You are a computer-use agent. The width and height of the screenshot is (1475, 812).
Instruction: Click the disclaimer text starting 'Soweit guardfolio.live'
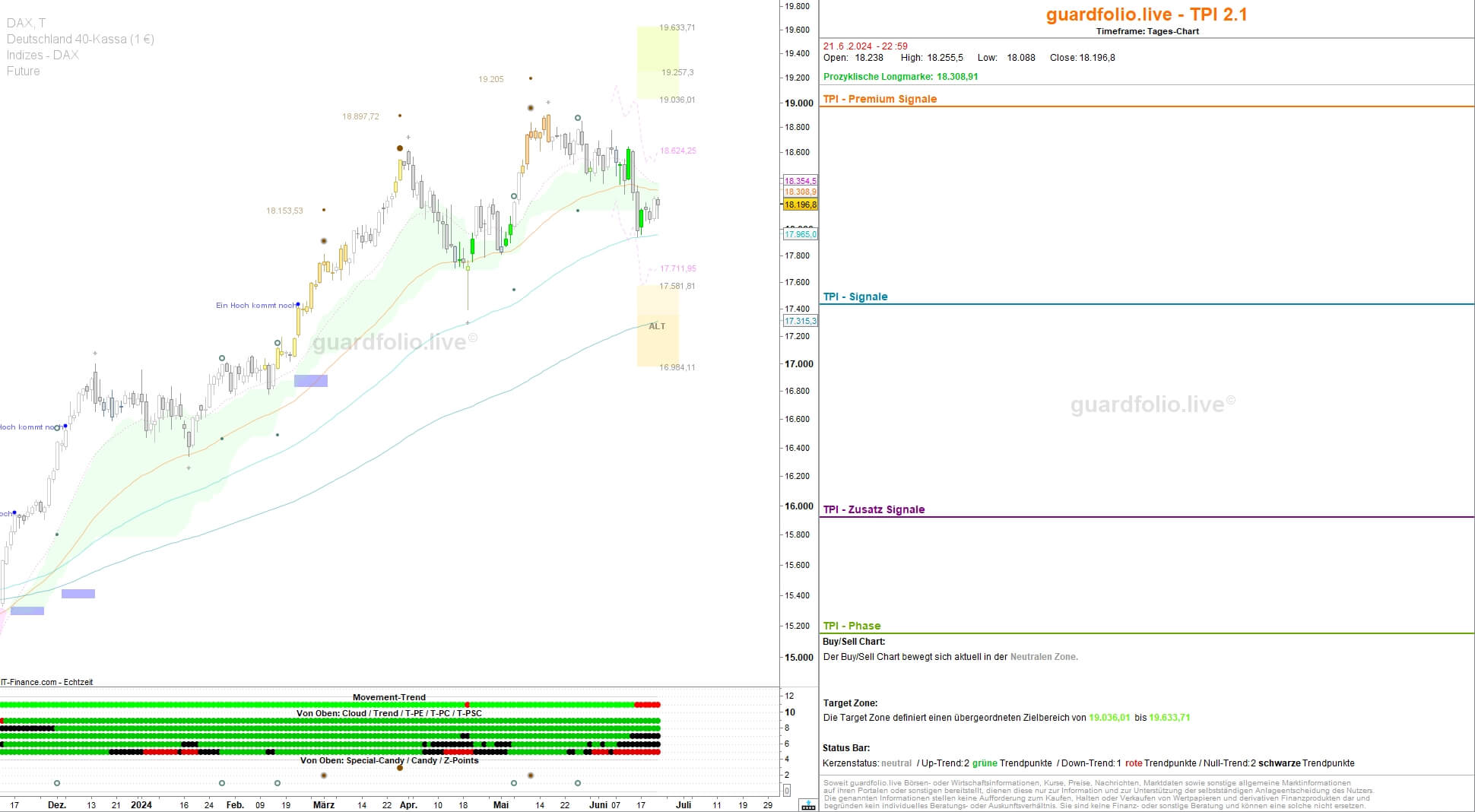[1099, 794]
